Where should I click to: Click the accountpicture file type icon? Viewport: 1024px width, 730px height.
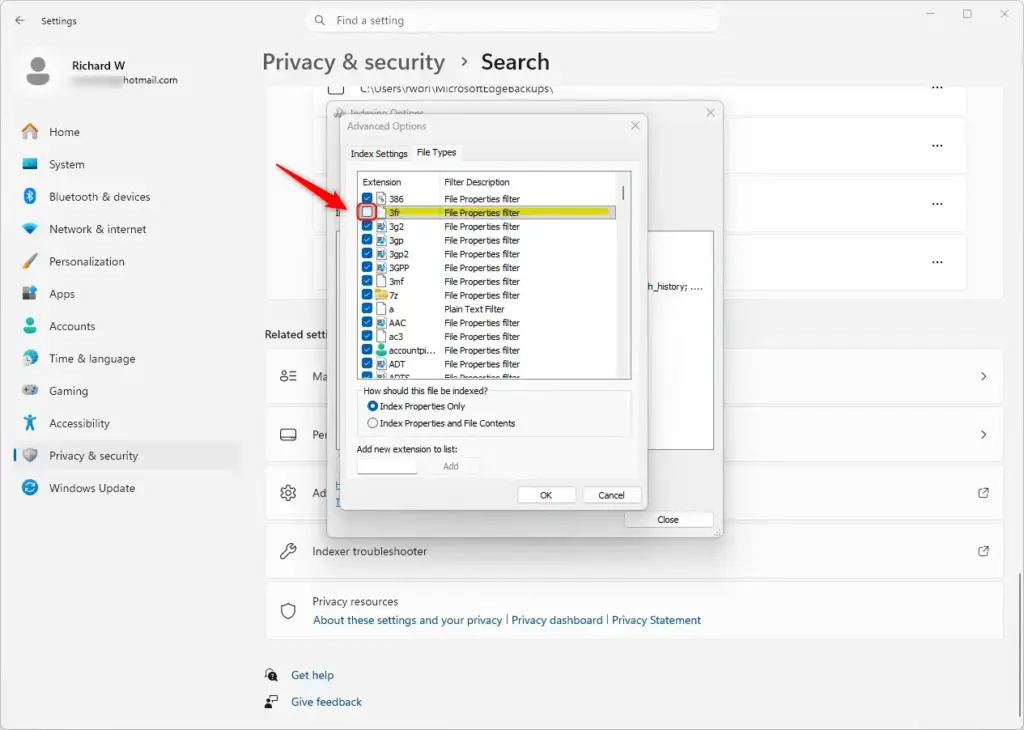coord(381,350)
